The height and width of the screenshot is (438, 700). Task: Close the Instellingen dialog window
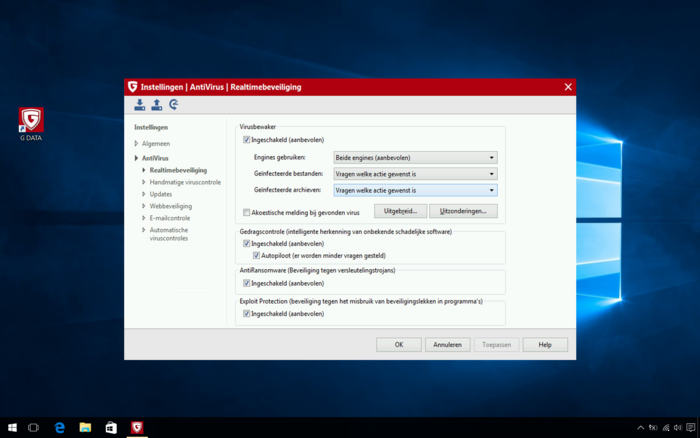pos(568,87)
